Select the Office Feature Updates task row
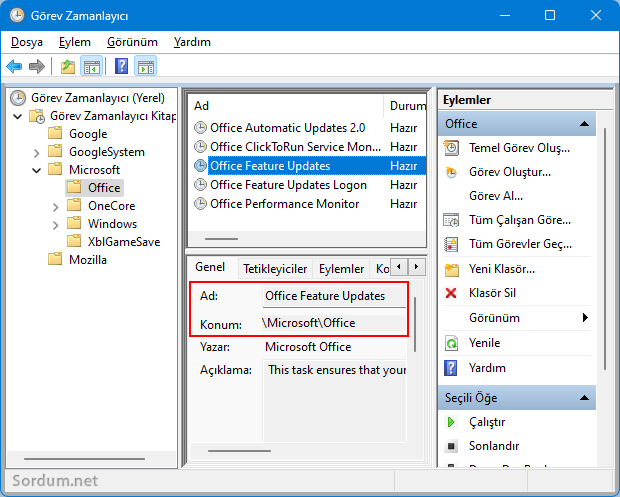This screenshot has height=497, width=620. [309, 166]
